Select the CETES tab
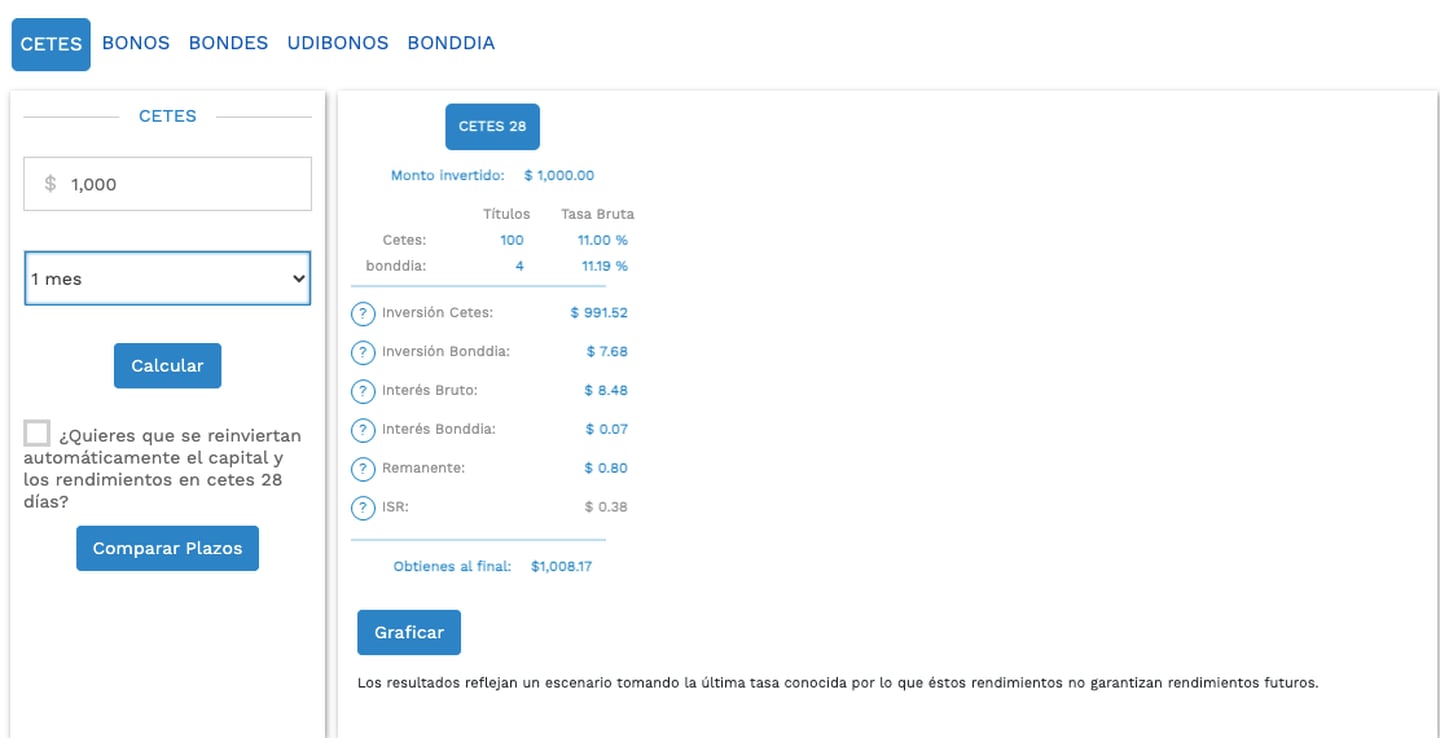 point(51,45)
